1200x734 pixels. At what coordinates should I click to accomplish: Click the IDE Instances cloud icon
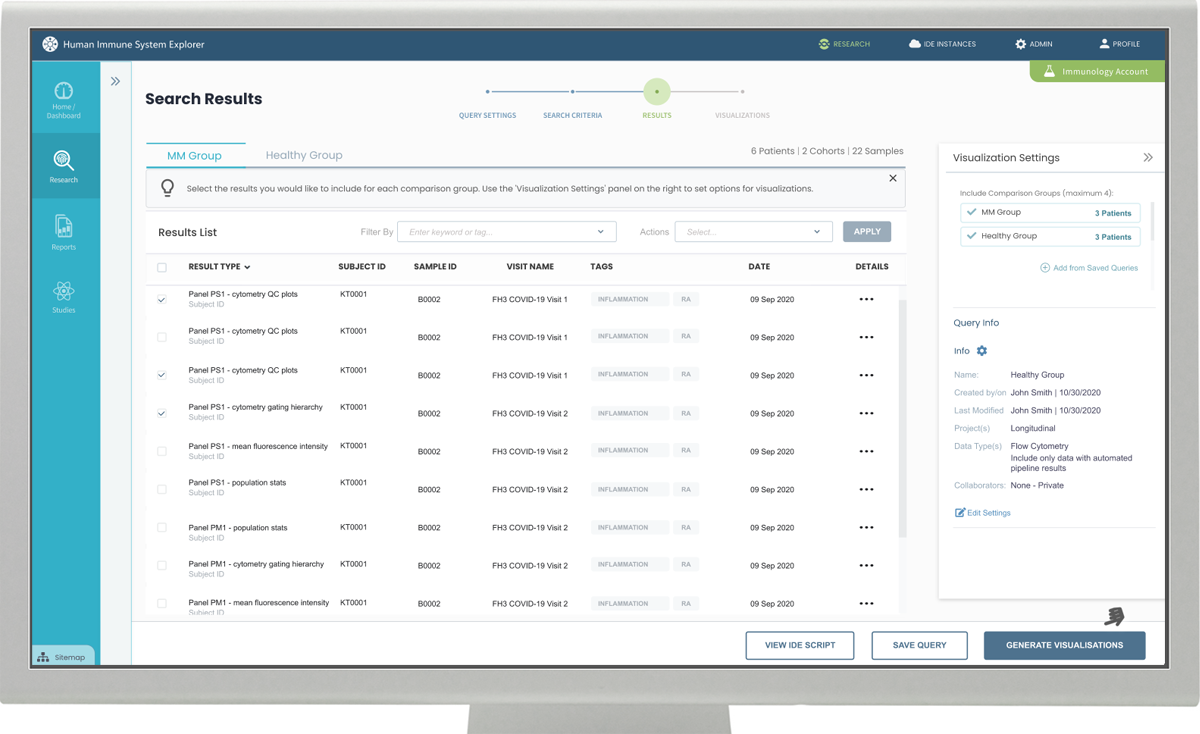tap(914, 44)
